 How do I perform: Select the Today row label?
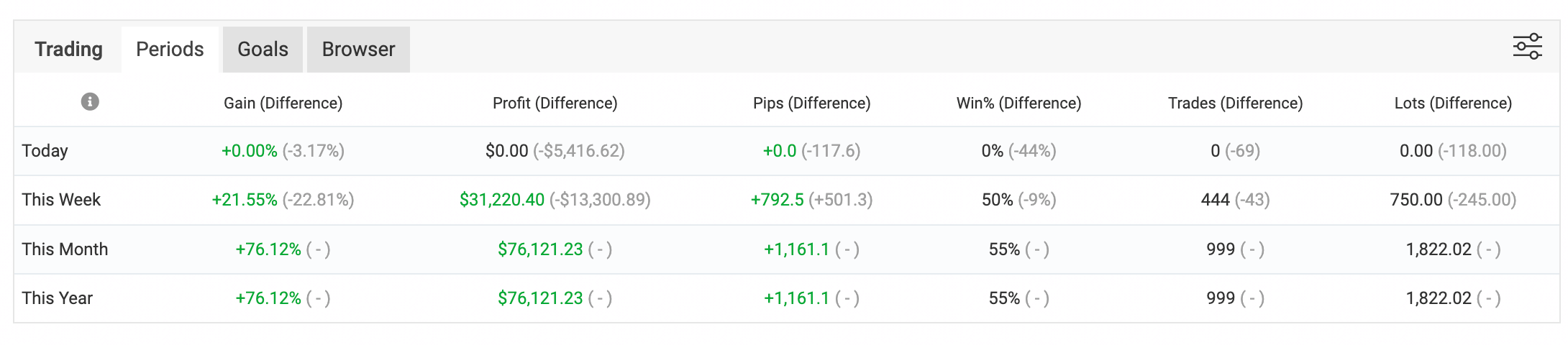[x=45, y=151]
